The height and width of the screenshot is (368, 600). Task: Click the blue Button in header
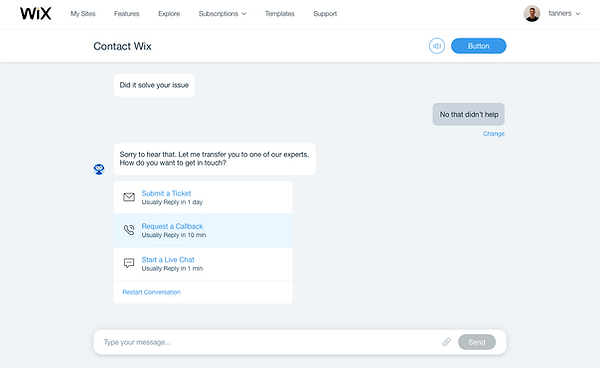(479, 46)
